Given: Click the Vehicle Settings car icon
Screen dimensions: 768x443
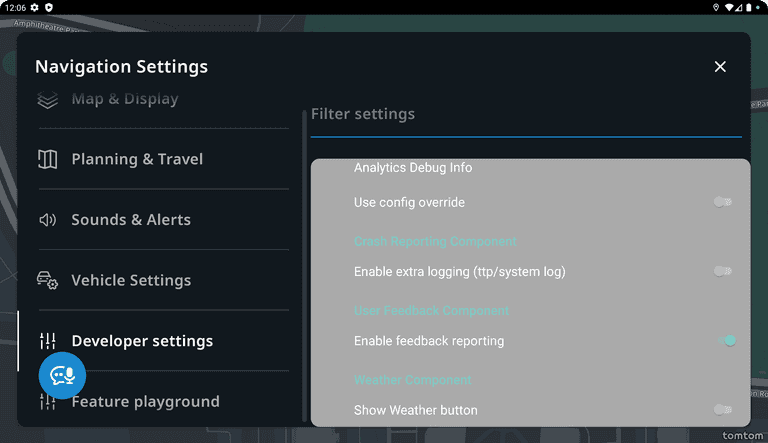Looking at the screenshot, I should pos(47,281).
